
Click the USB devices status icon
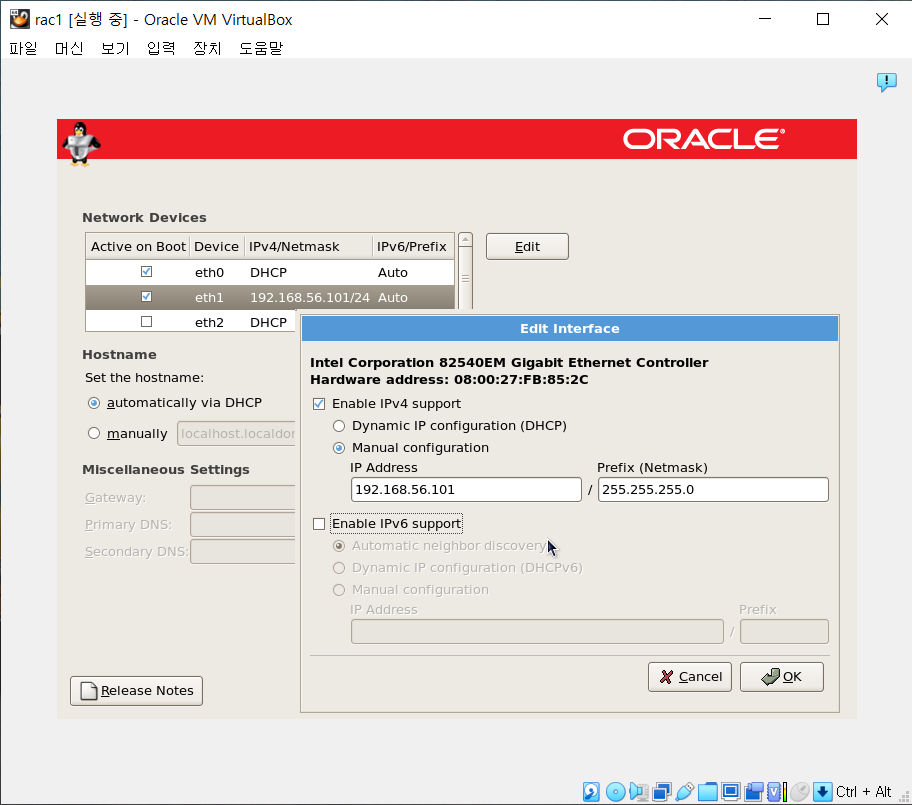685,792
